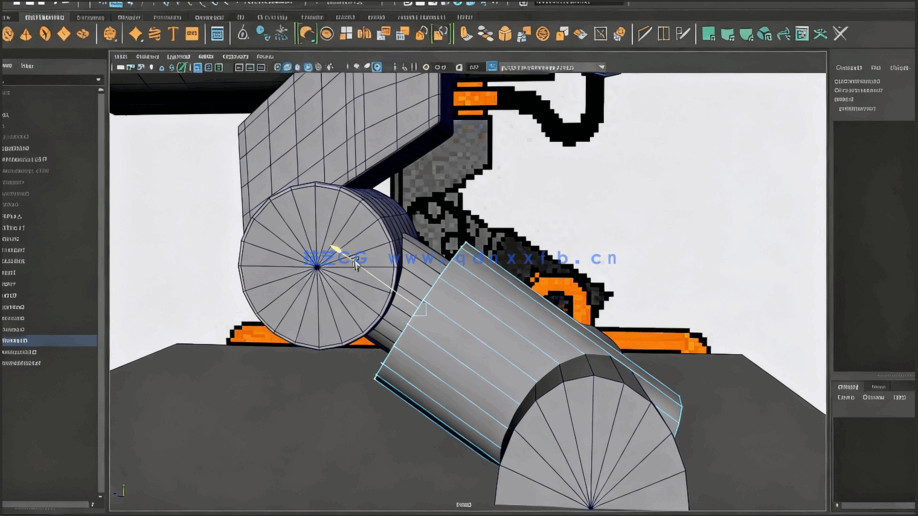Select the T-shaped type tool icon

point(173,34)
